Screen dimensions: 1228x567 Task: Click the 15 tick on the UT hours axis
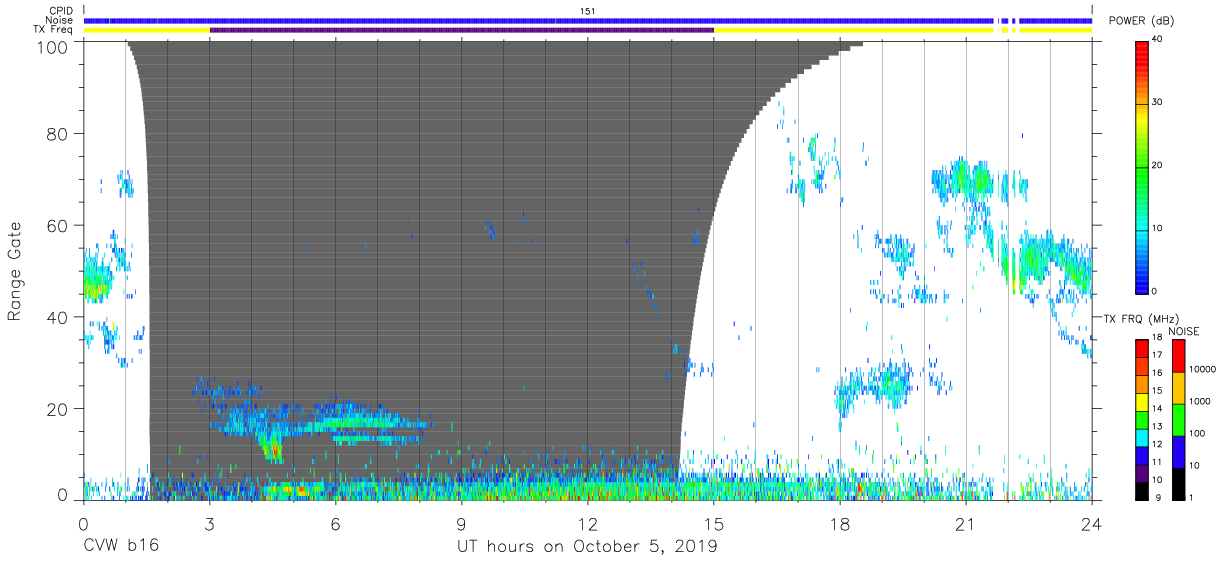(x=714, y=523)
